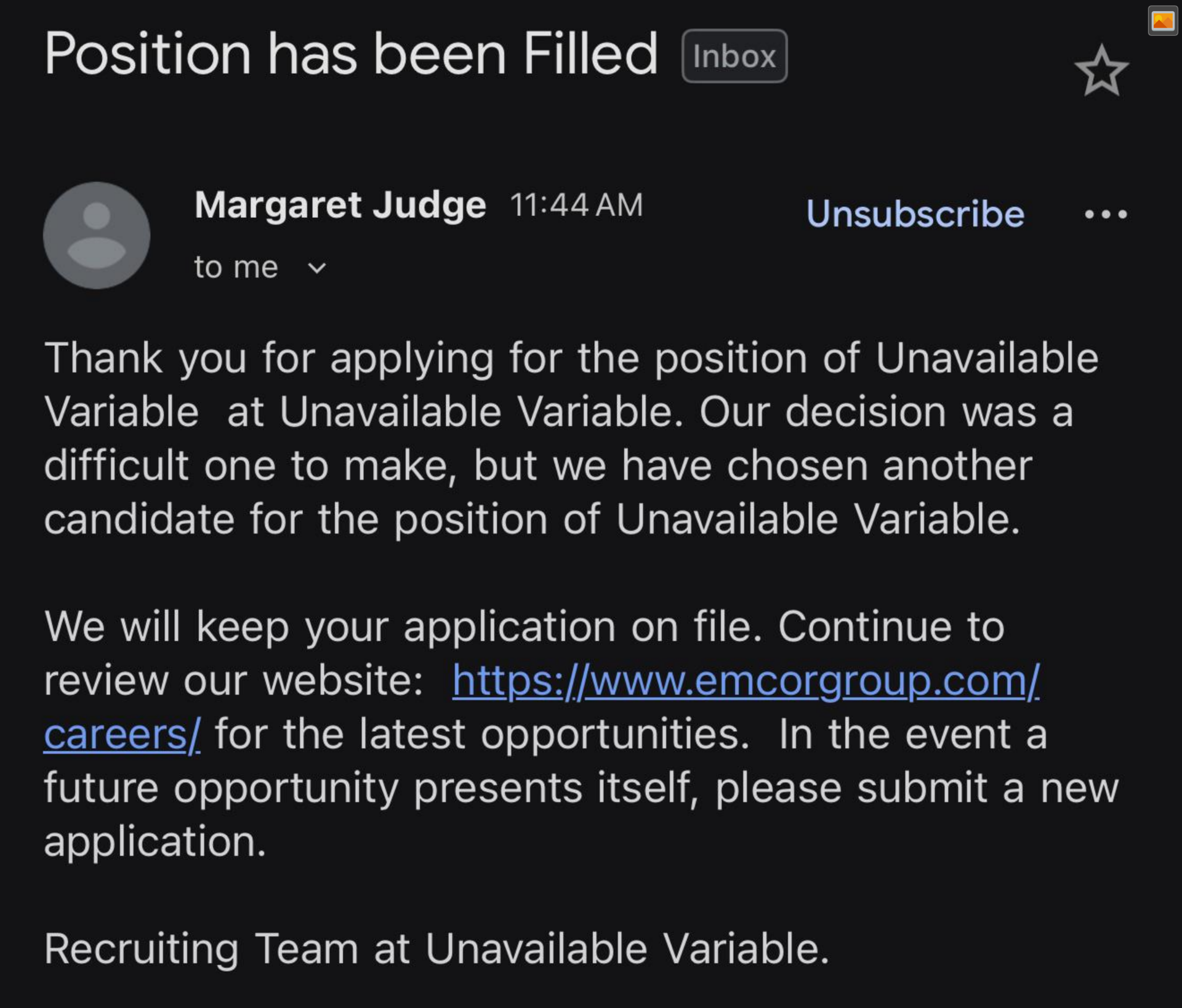Tap the "to me" recipient text
The image size is (1182, 1008).
(236, 268)
